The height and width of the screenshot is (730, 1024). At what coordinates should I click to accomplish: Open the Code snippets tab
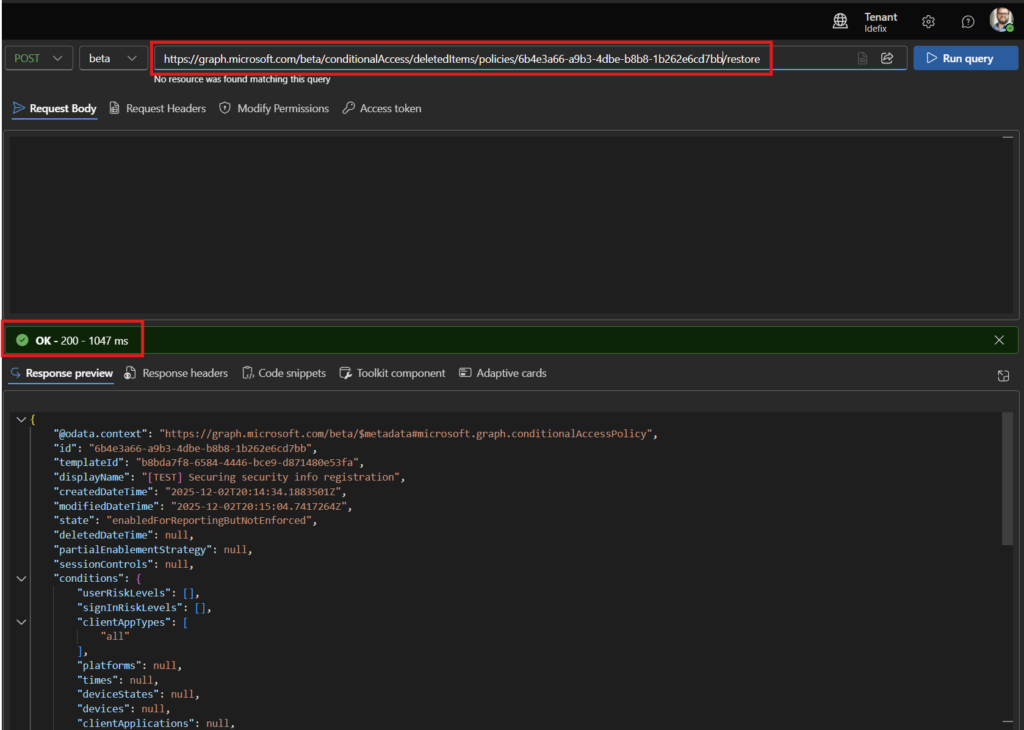click(284, 373)
